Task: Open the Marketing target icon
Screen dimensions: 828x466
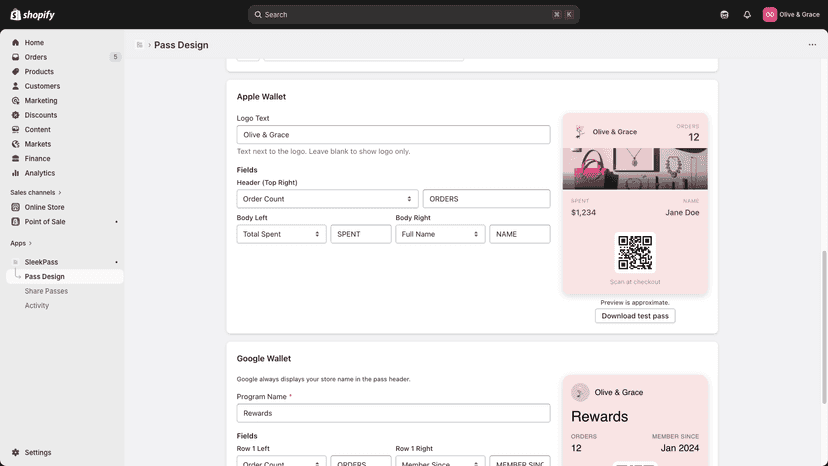Action: tap(15, 100)
